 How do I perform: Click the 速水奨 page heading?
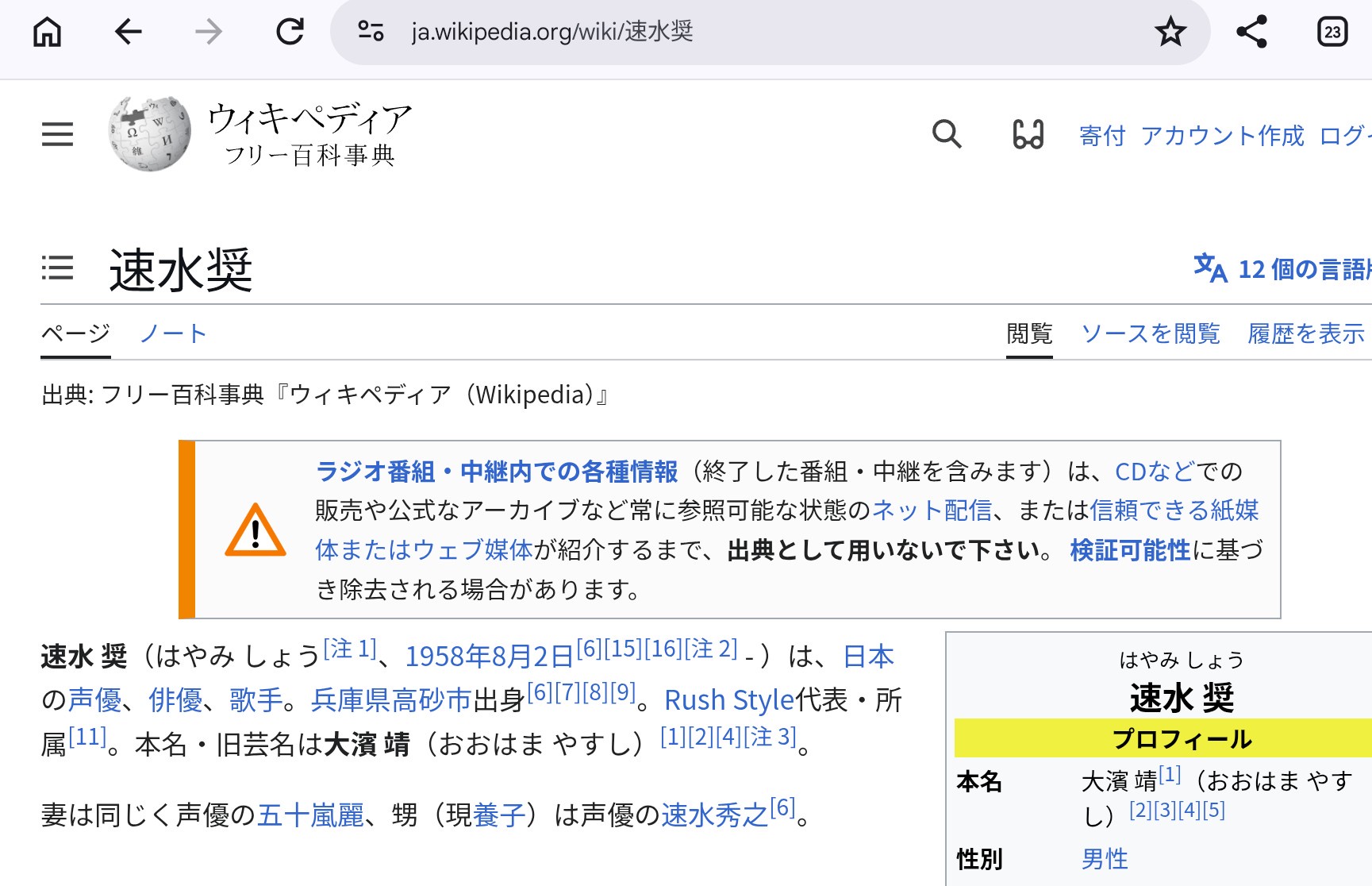click(x=181, y=270)
